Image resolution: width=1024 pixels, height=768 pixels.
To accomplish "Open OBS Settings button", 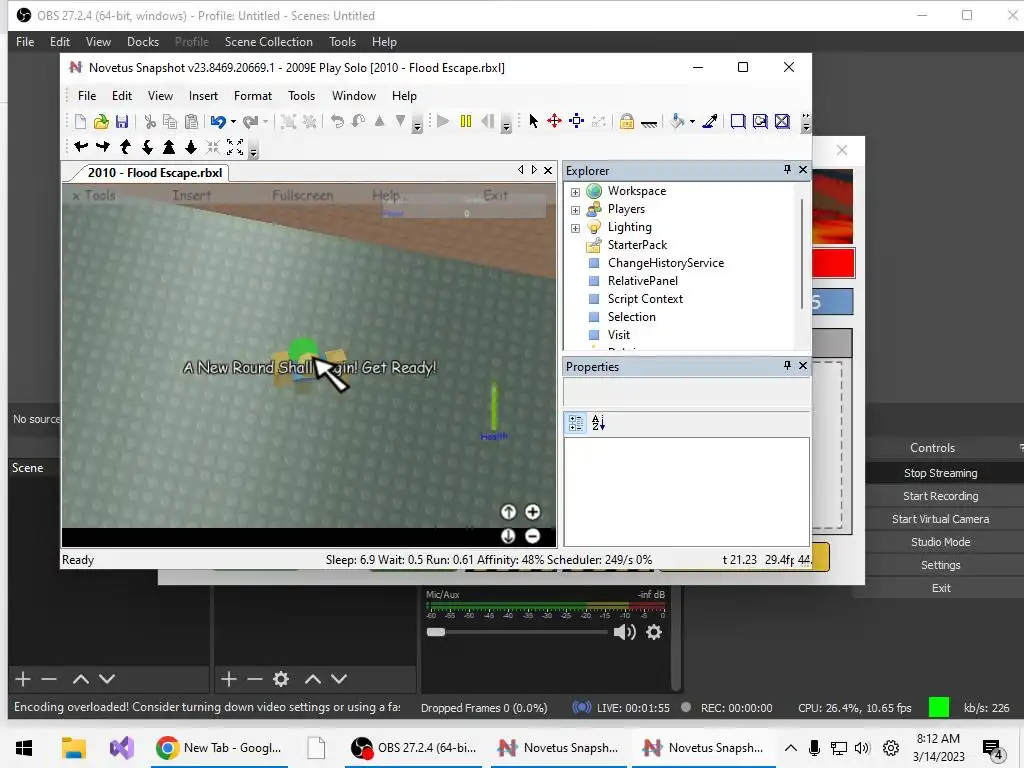I will (940, 565).
